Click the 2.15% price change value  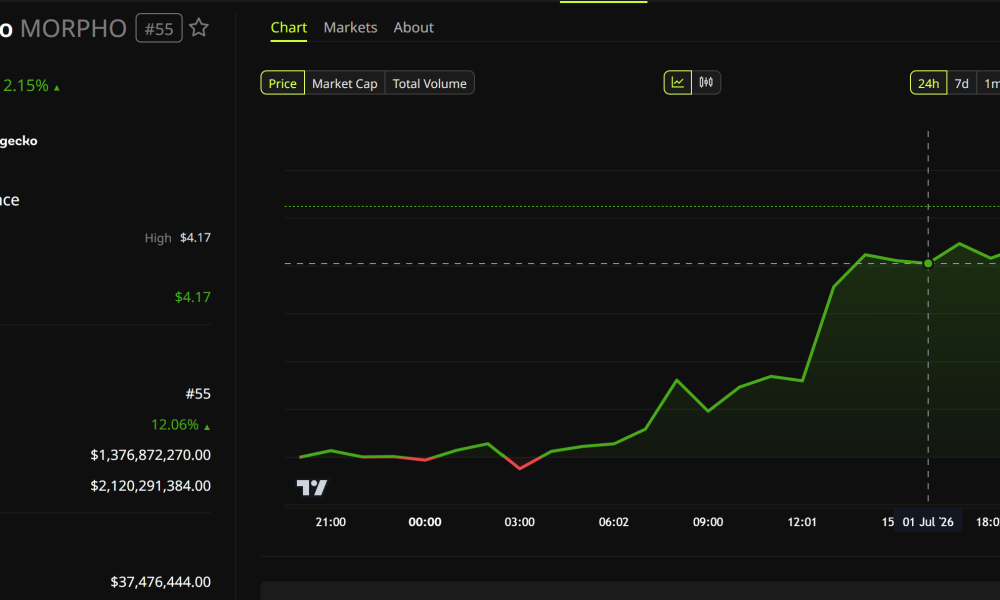[x=31, y=85]
